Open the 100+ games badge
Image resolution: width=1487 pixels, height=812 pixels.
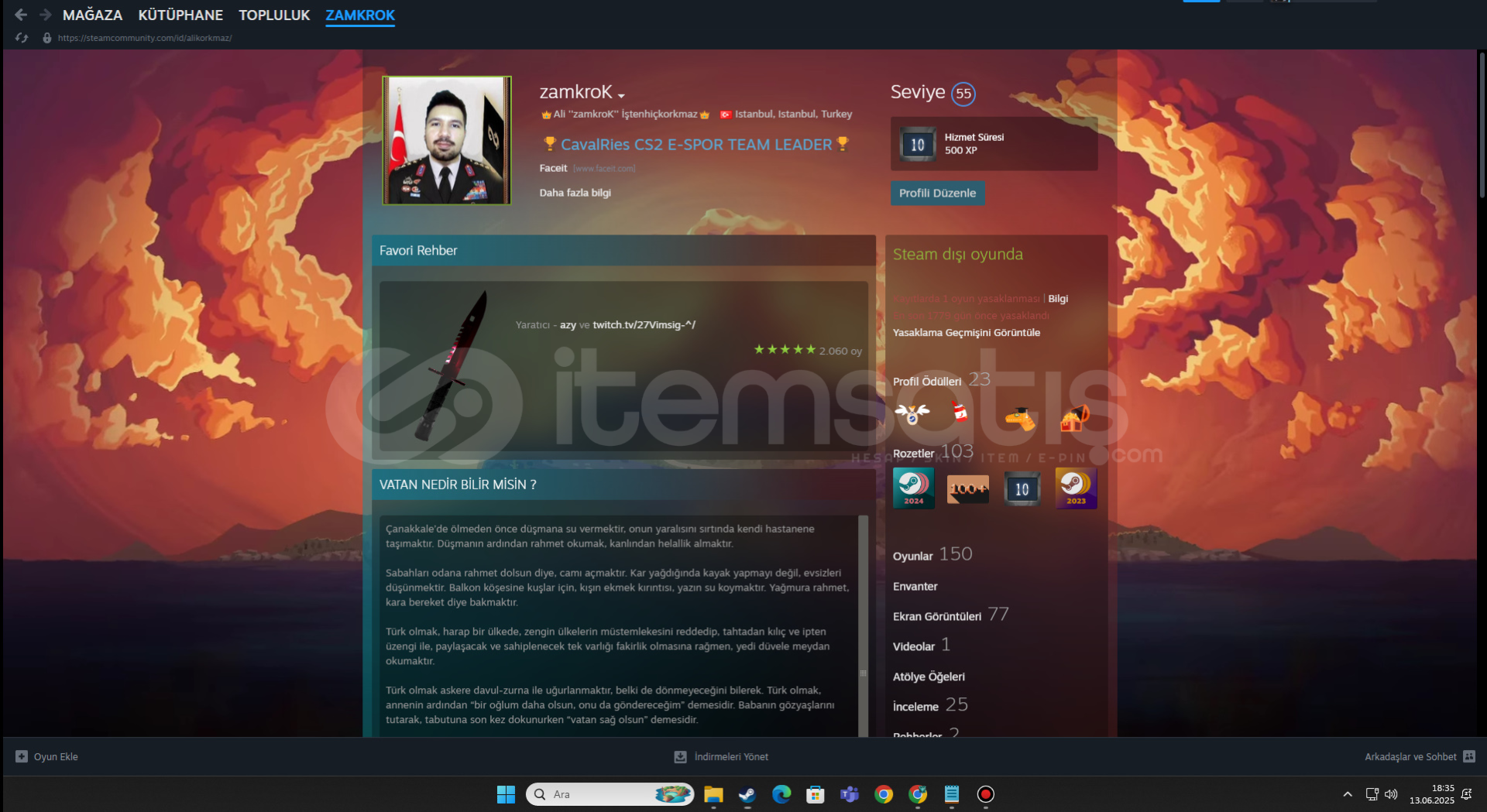coord(968,488)
